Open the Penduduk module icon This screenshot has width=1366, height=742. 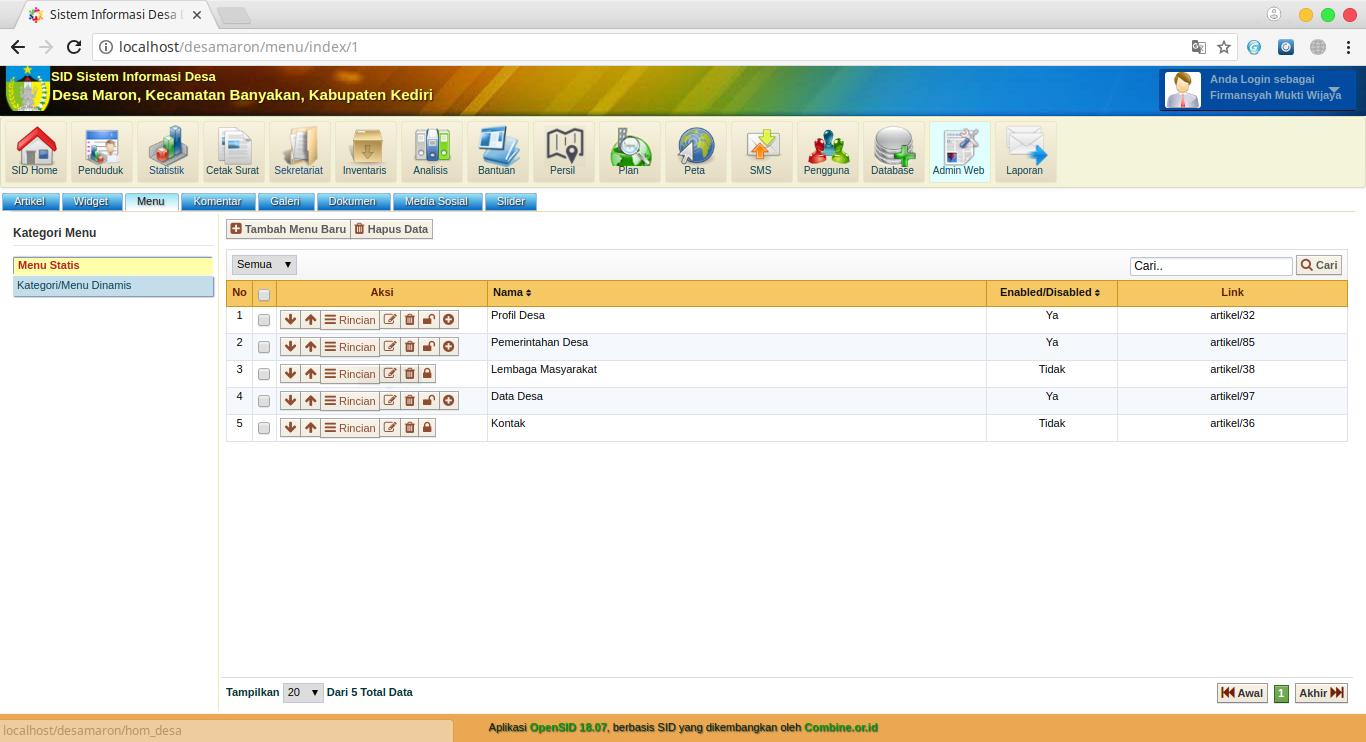point(100,150)
